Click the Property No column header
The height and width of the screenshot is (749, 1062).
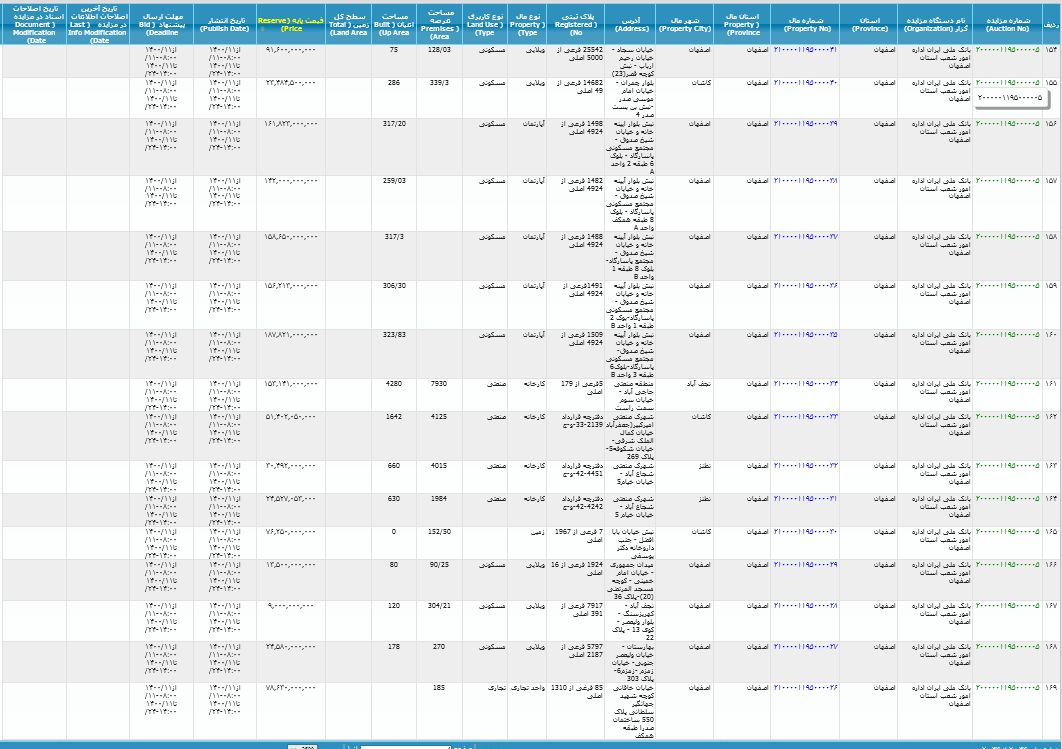(805, 24)
